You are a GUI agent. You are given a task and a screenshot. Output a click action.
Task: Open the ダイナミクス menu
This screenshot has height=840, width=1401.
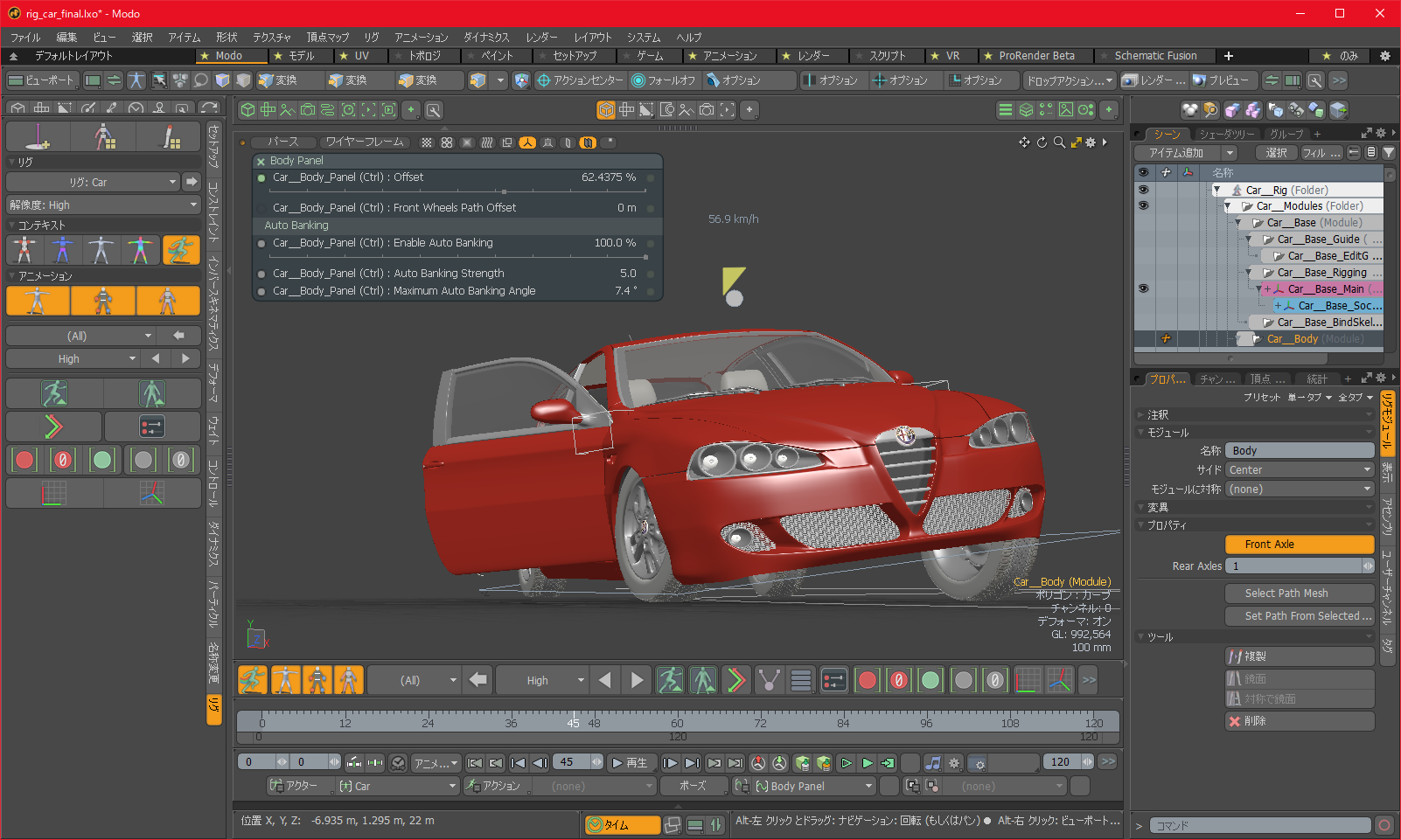point(486,38)
